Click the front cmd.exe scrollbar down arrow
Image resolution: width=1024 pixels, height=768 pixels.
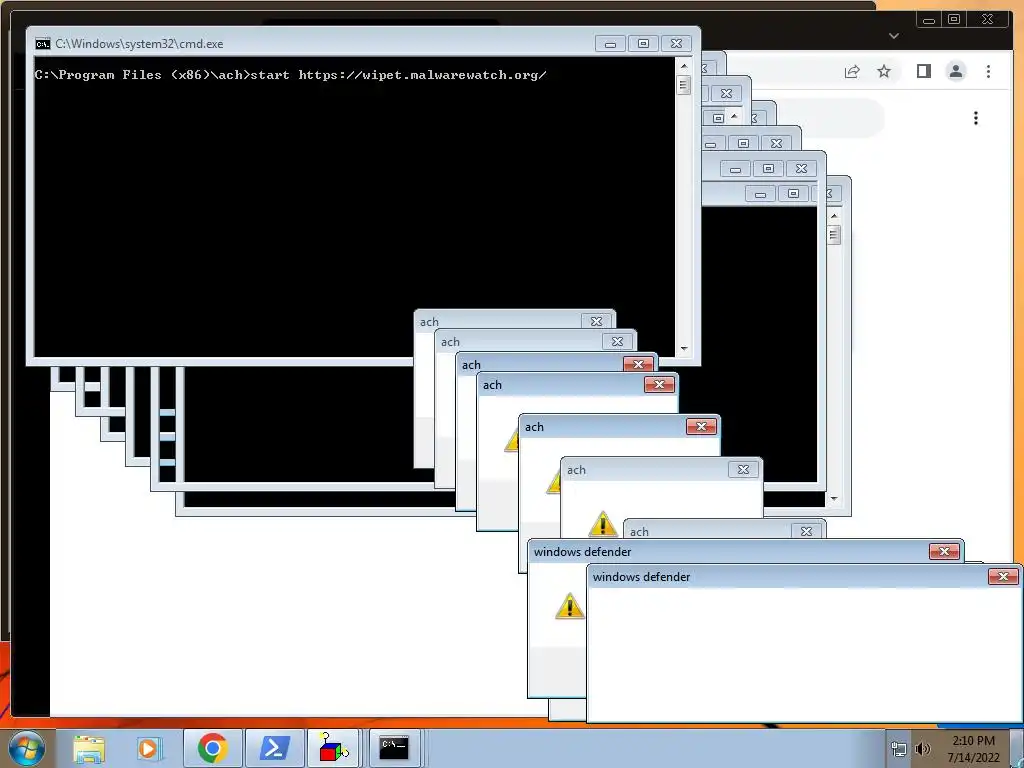pos(684,349)
